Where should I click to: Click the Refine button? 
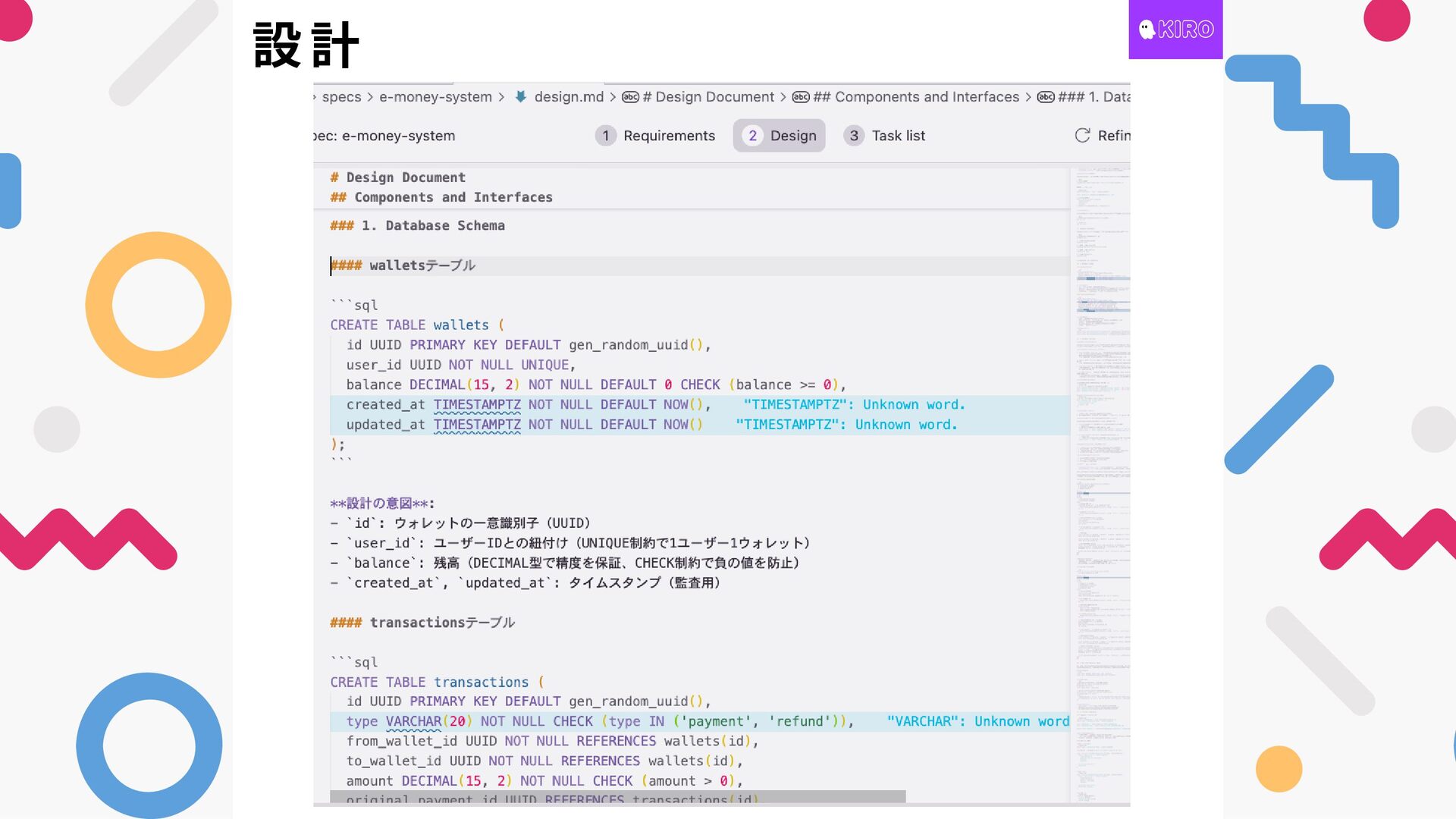point(1112,135)
